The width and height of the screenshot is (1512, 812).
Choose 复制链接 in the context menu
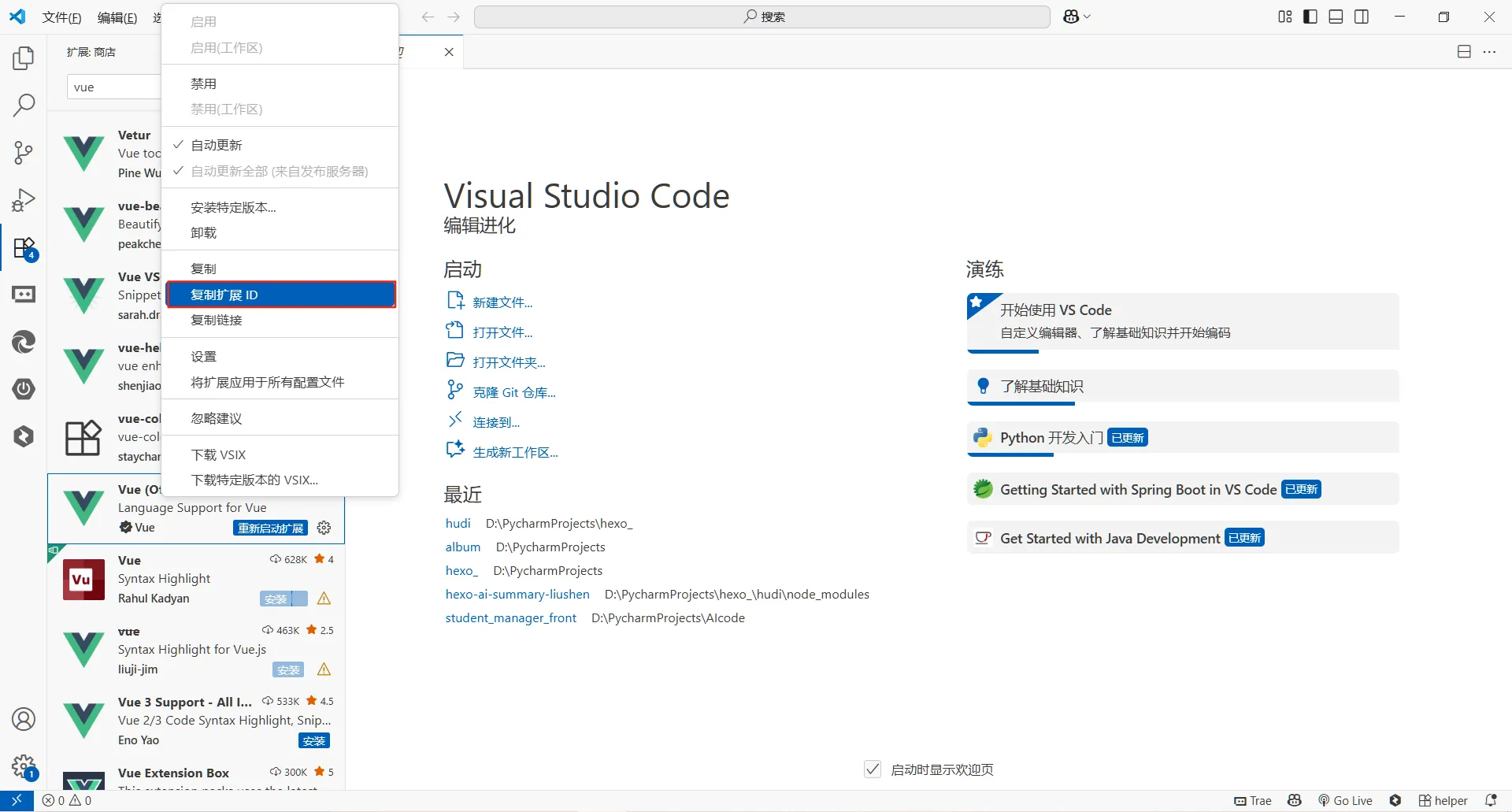[280, 320]
